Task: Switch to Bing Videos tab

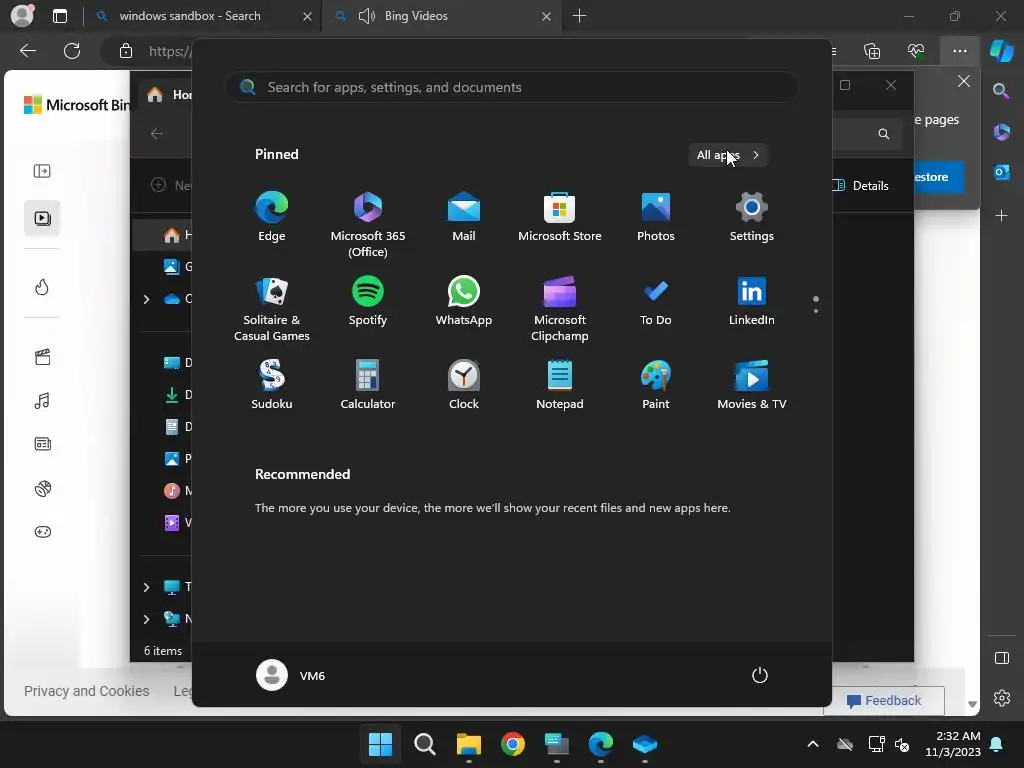Action: (443, 16)
